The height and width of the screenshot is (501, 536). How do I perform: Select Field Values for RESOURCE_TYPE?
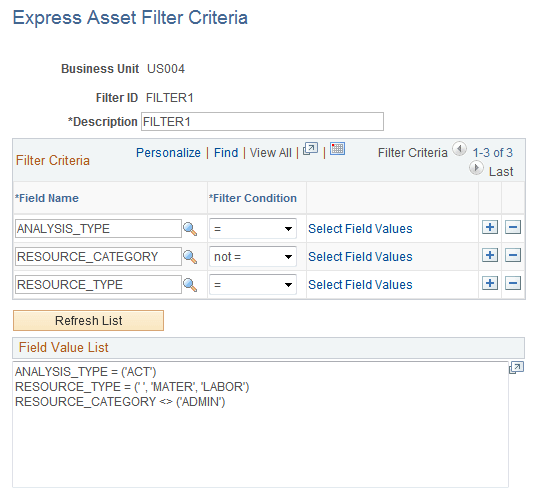tap(360, 285)
